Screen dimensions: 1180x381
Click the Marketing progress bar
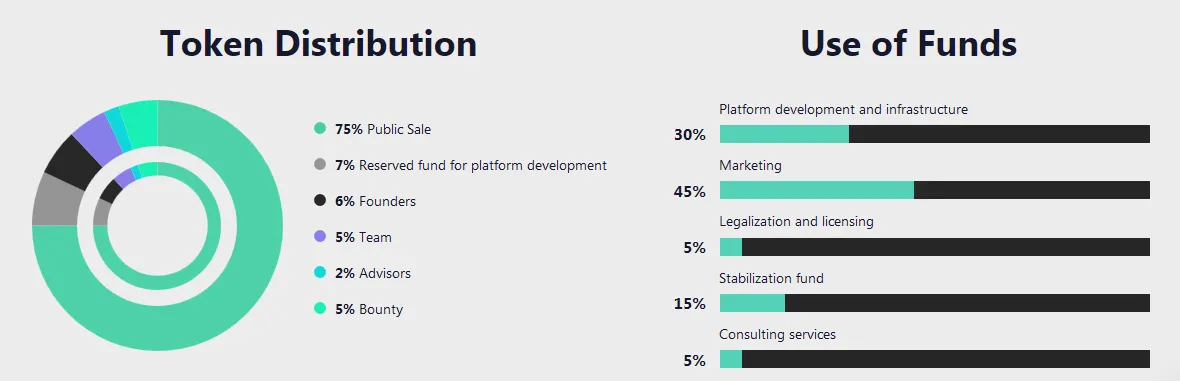click(x=935, y=190)
